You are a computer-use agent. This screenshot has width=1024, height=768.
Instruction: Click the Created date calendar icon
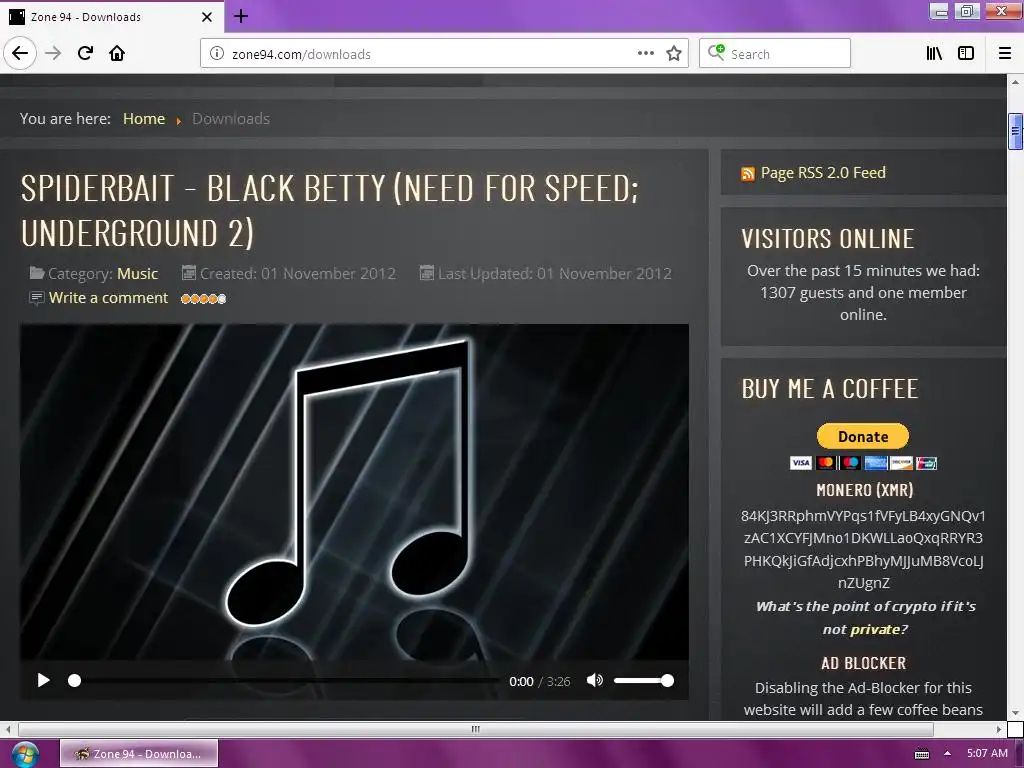(x=189, y=272)
